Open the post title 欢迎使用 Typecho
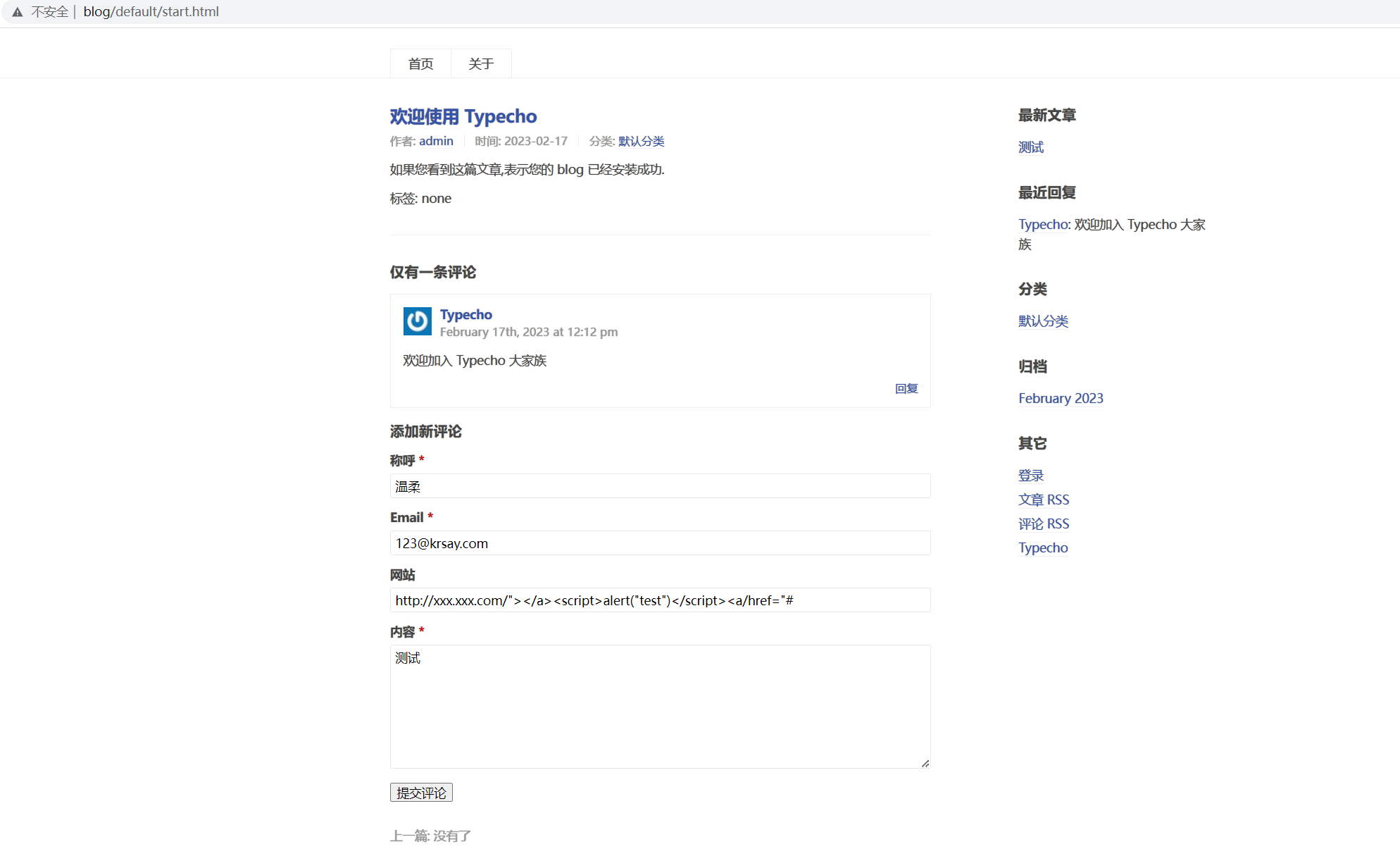This screenshot has height=849, width=1400. [462, 116]
